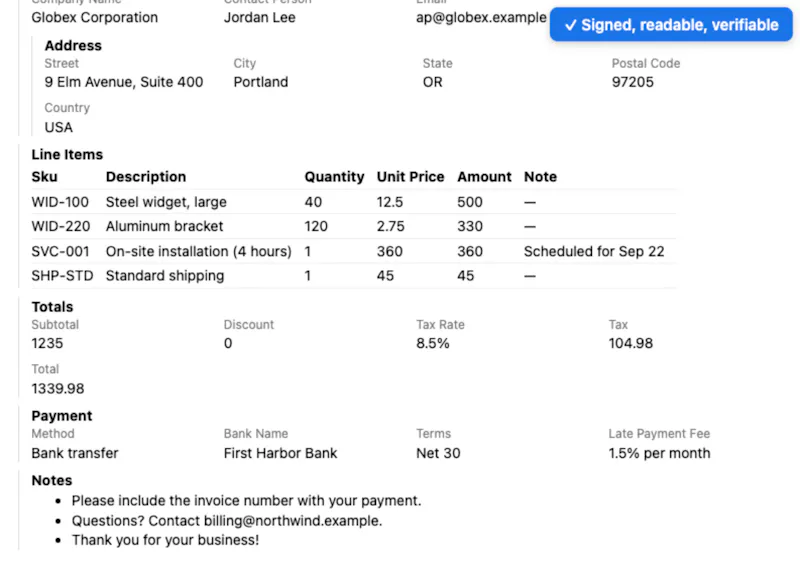This screenshot has height=562, width=800.
Task: Click the Payment section heading
Action: (x=62, y=416)
